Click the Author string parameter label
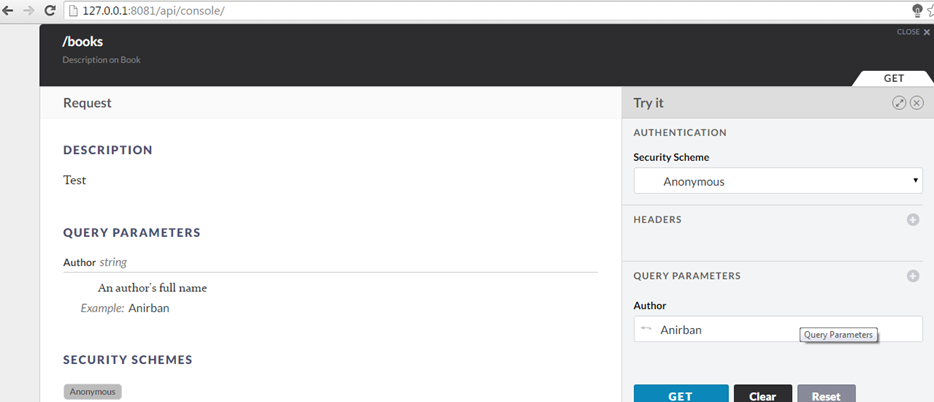The width and height of the screenshot is (934, 402). coord(95,262)
